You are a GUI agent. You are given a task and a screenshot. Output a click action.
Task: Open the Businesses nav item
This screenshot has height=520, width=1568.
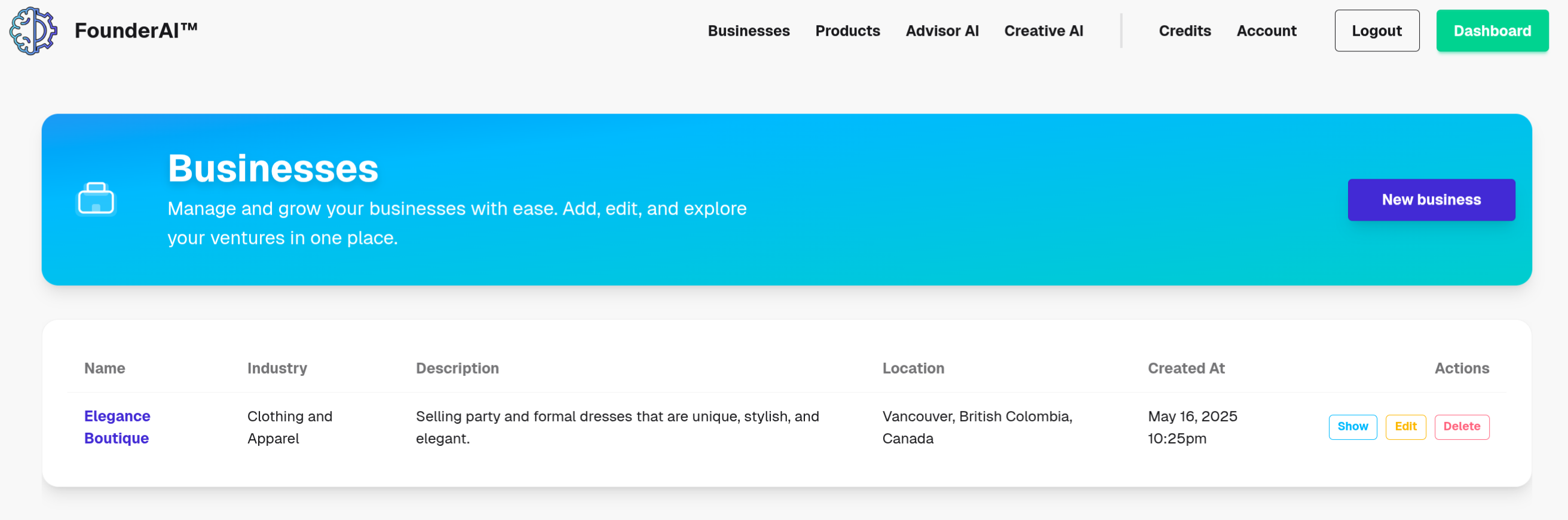pyautogui.click(x=748, y=30)
